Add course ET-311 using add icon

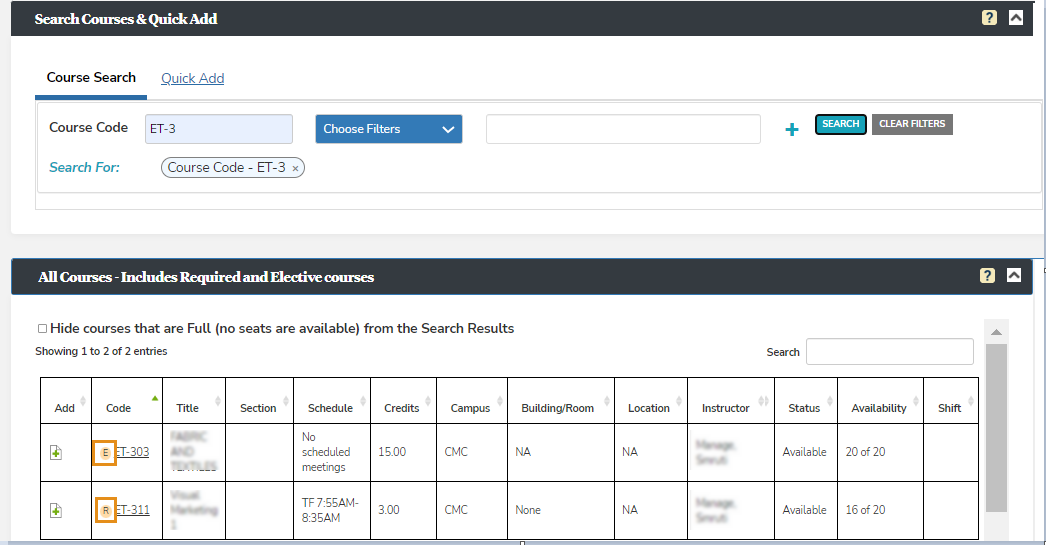click(x=57, y=511)
